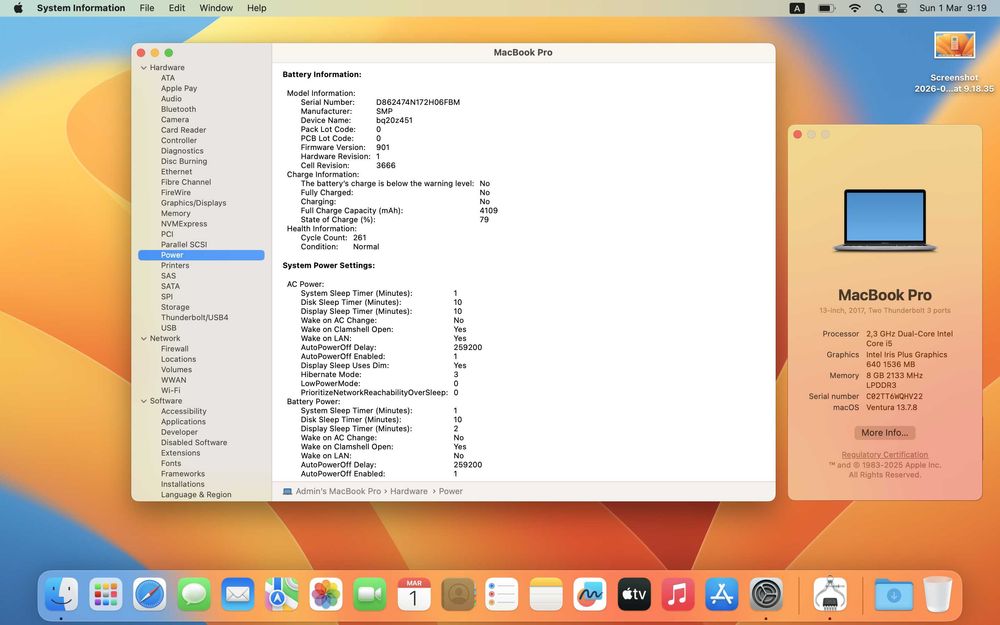The height and width of the screenshot is (625, 1000).
Task: Select Bluetooth in the sidebar
Action: [x=179, y=109]
